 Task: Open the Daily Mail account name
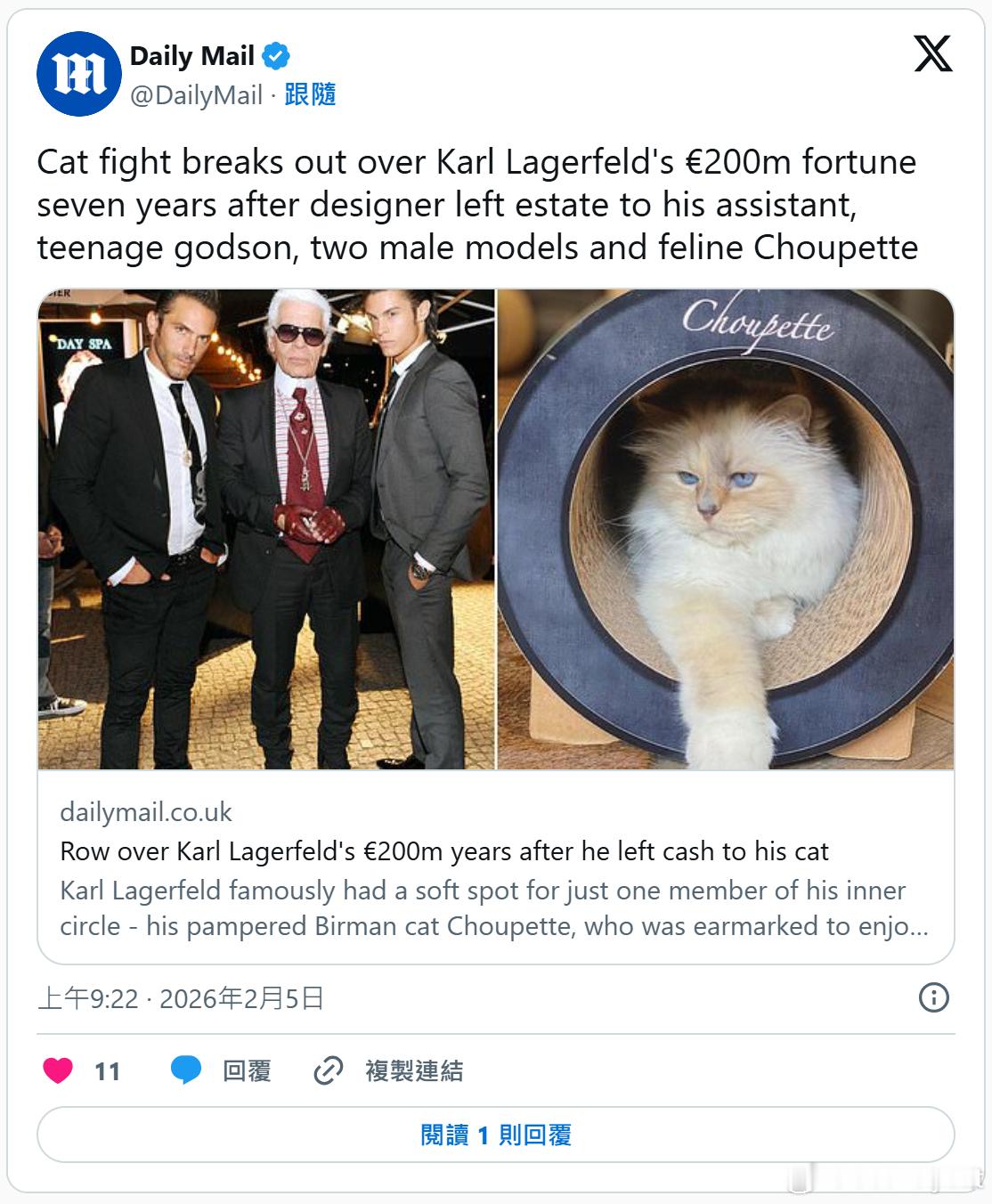(x=192, y=56)
